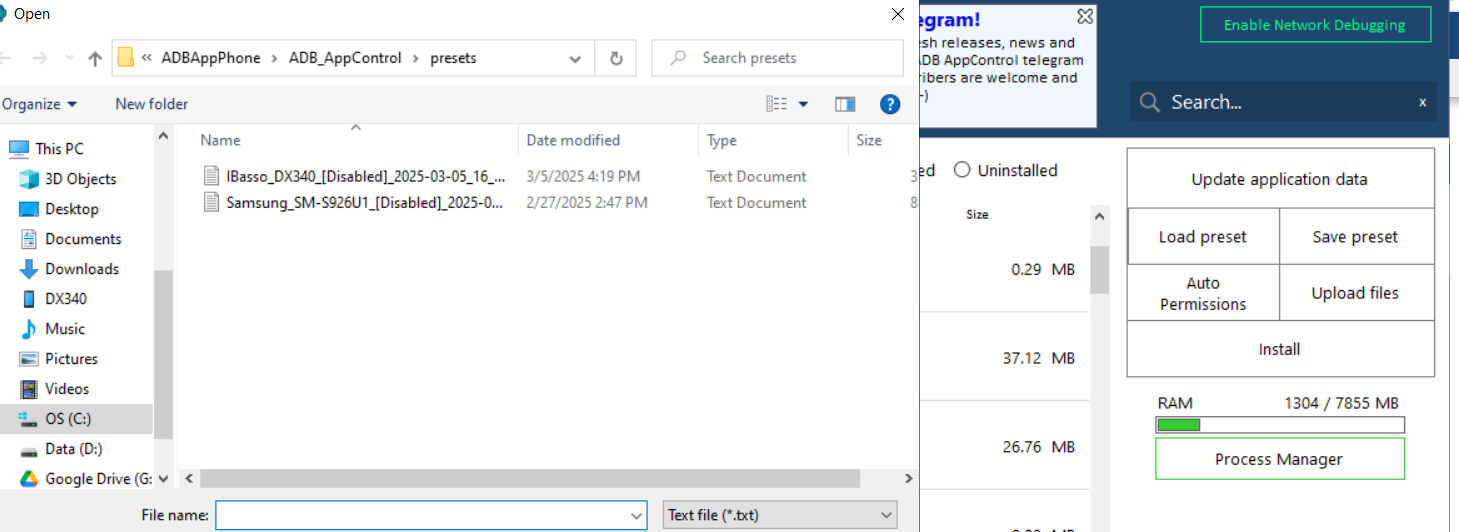Open the Process Manager

pos(1278,459)
